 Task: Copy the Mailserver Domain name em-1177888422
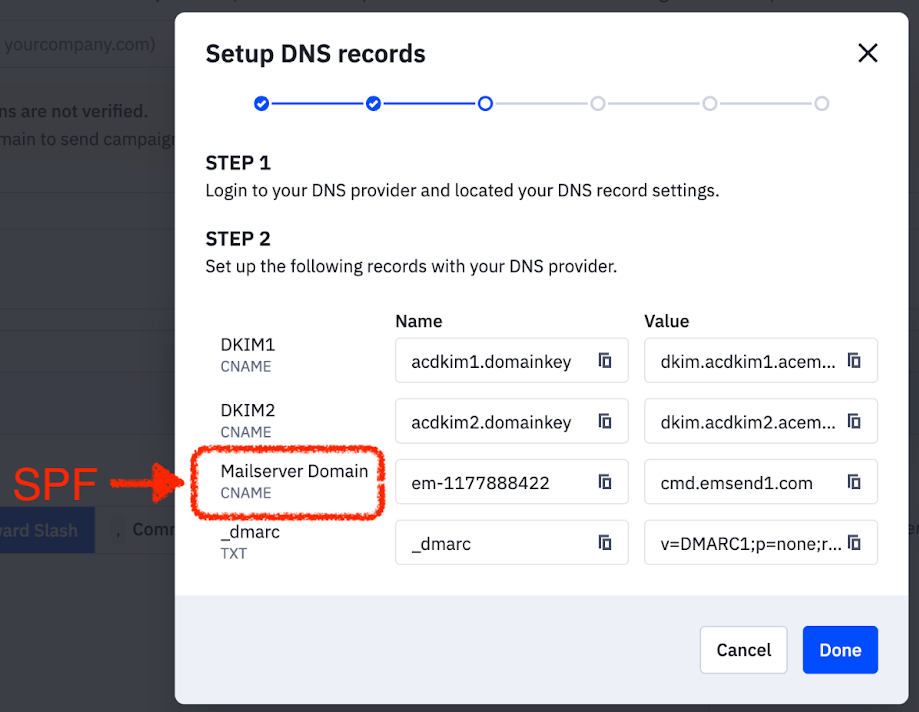605,482
